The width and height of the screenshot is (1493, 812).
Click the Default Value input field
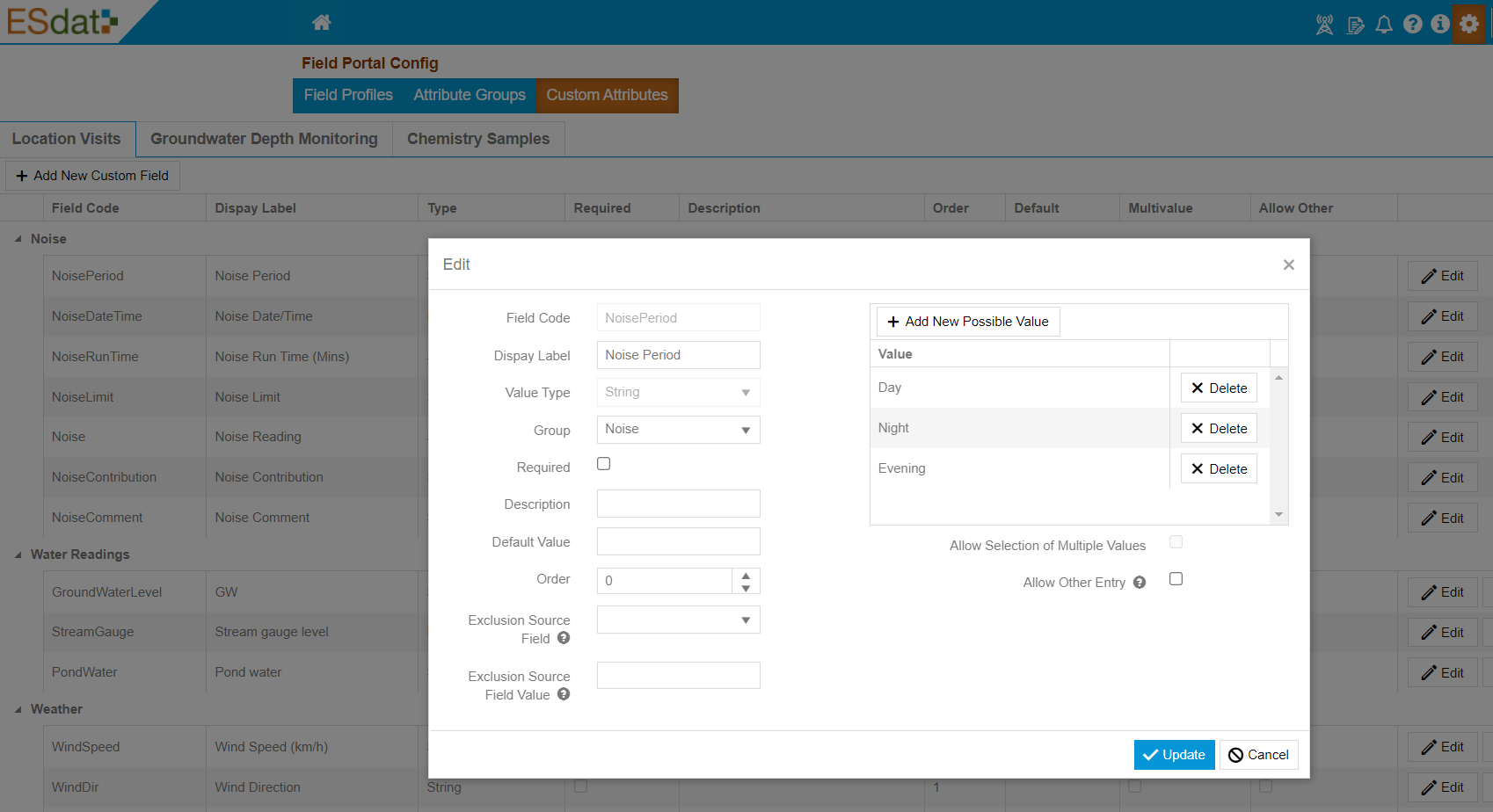coord(677,540)
